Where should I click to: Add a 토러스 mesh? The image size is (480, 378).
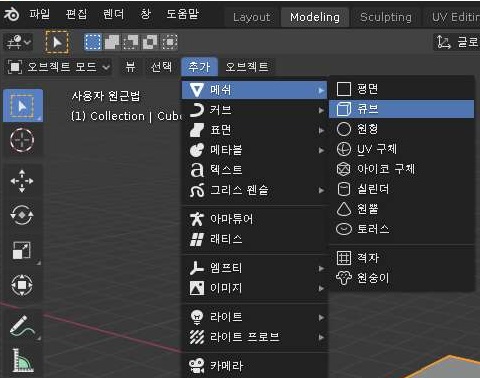point(401,229)
